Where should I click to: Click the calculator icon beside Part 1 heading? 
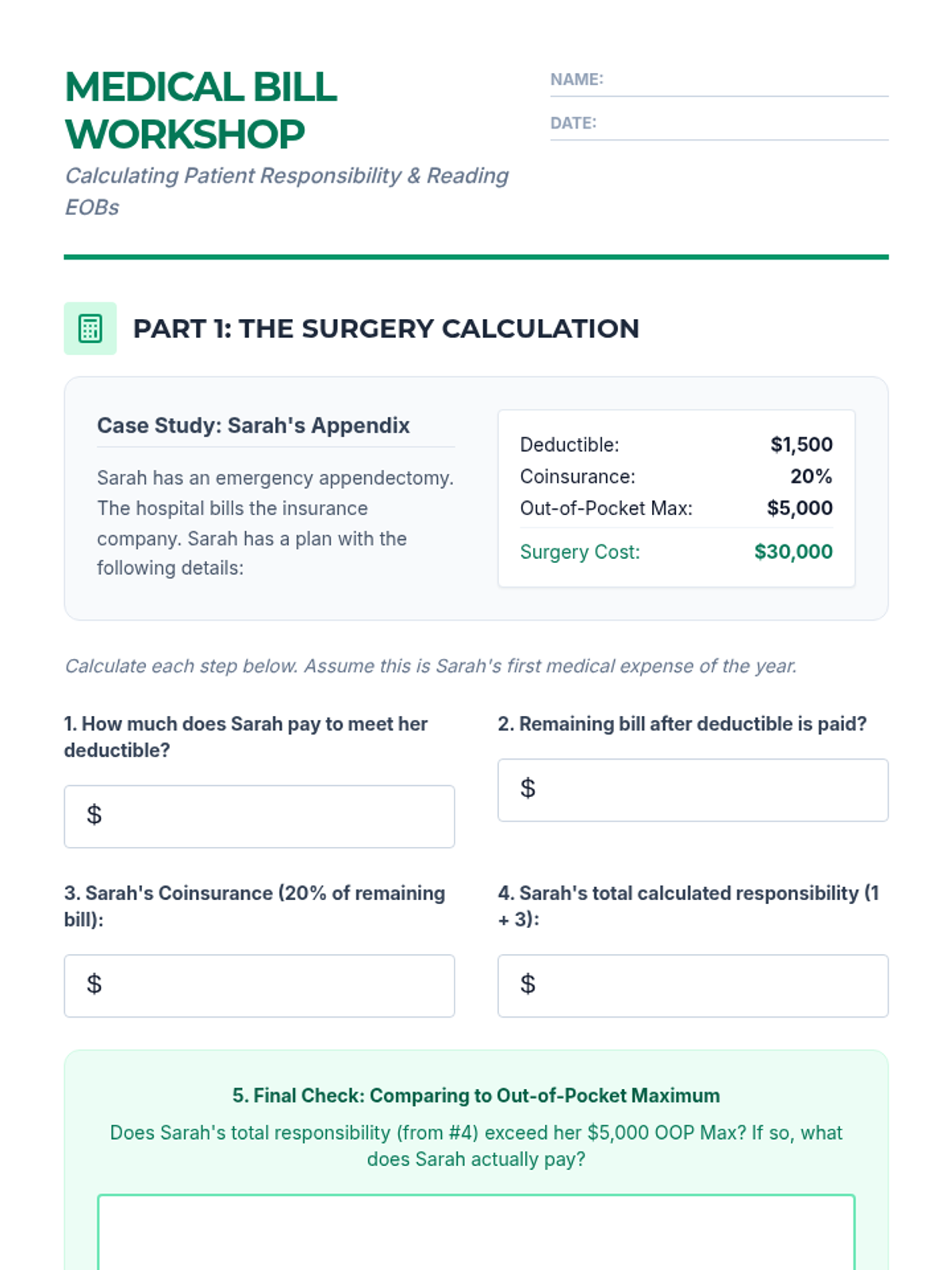[90, 329]
